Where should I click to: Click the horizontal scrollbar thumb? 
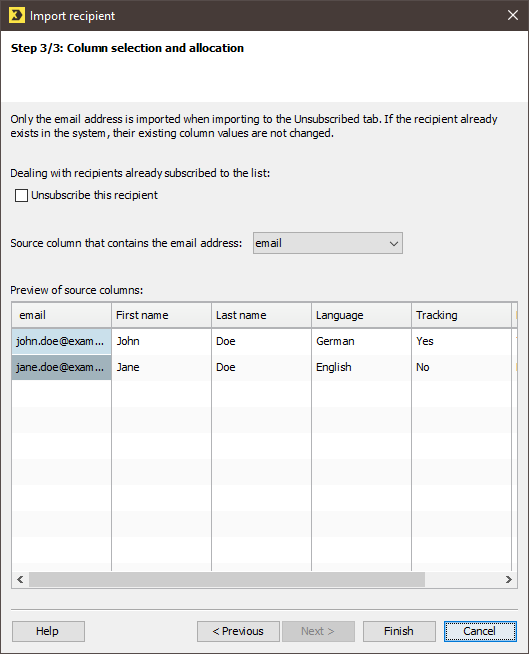[227, 579]
